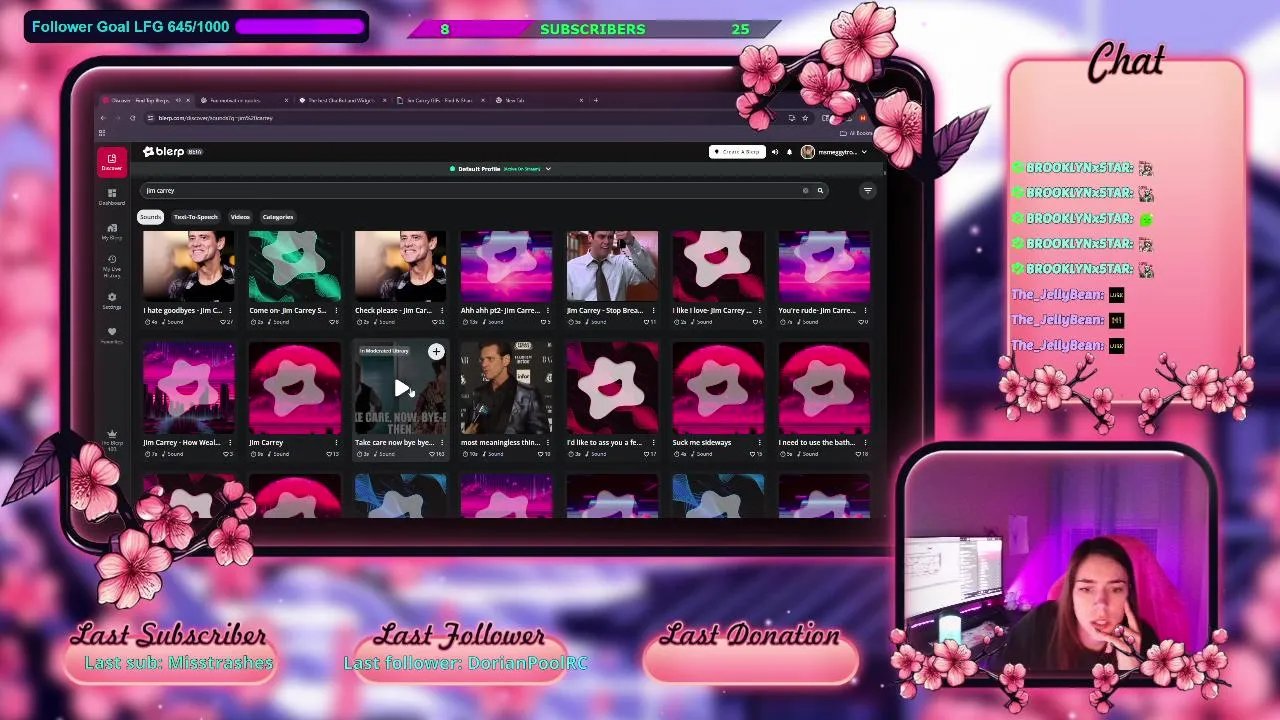Select the Categories filter tab
Image resolution: width=1280 pixels, height=720 pixels.
[x=278, y=217]
